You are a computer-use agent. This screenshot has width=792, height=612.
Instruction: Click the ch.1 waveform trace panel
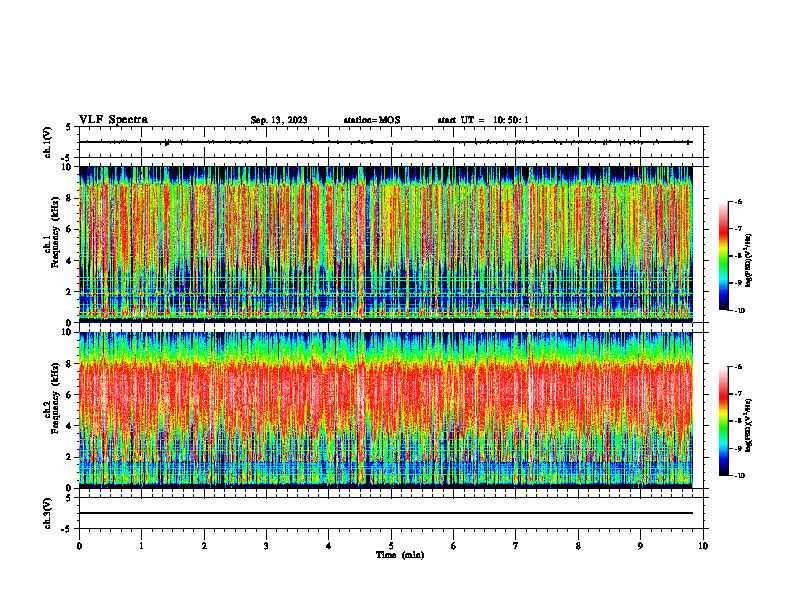pyautogui.click(x=391, y=142)
